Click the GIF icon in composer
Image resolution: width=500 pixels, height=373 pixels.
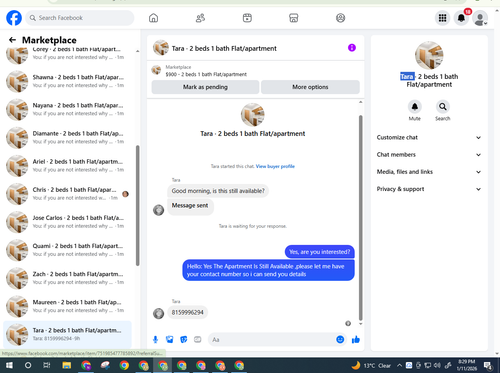pyautogui.click(x=198, y=340)
